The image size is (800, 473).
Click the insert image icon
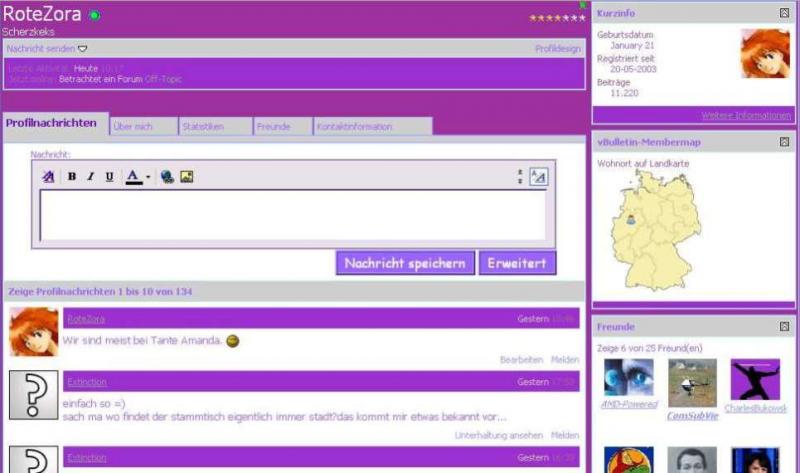point(186,177)
